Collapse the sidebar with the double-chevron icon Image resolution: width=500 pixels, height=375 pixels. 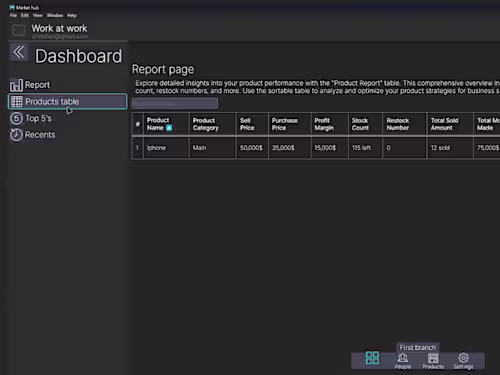click(x=19, y=52)
